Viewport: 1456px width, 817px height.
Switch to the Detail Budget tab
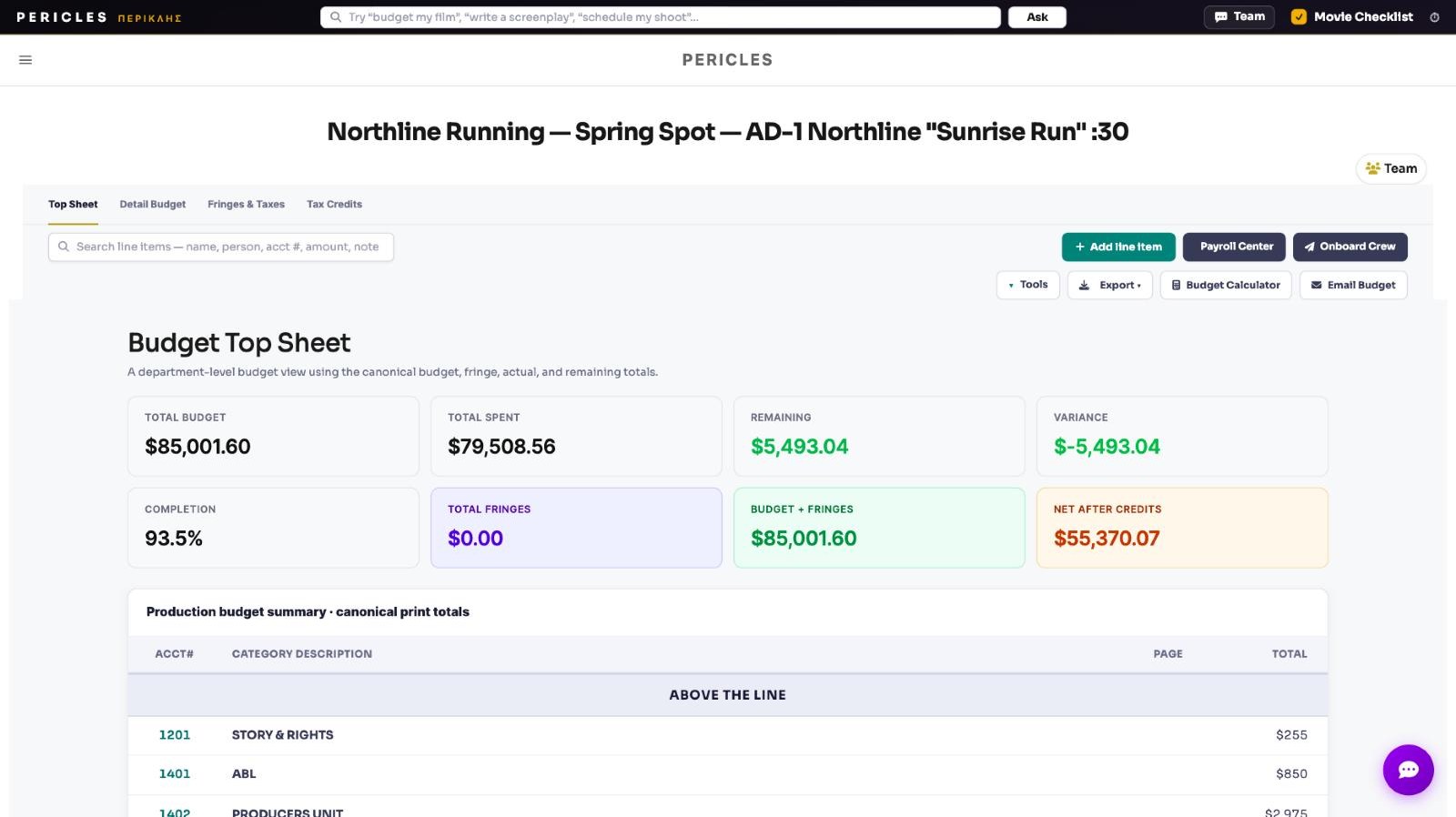click(153, 205)
